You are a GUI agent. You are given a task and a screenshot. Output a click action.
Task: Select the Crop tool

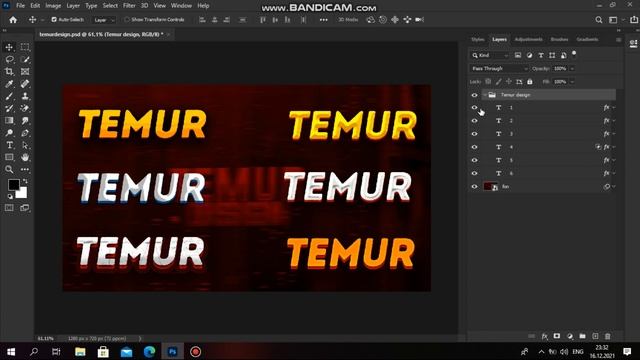click(9, 72)
